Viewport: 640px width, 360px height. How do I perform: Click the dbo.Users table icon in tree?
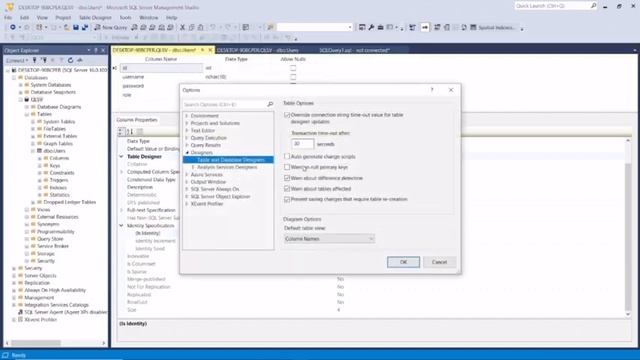click(40, 151)
